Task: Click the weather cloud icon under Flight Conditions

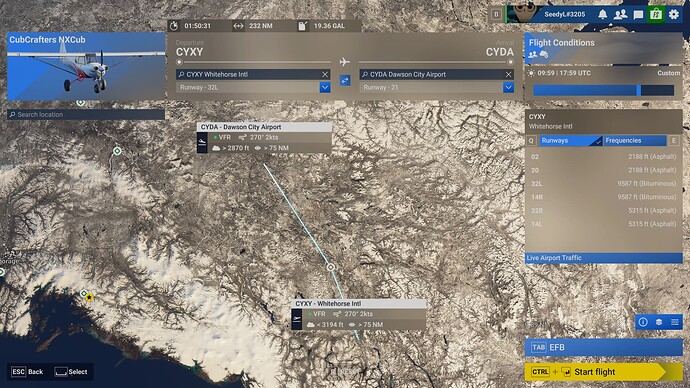Action: [x=544, y=55]
